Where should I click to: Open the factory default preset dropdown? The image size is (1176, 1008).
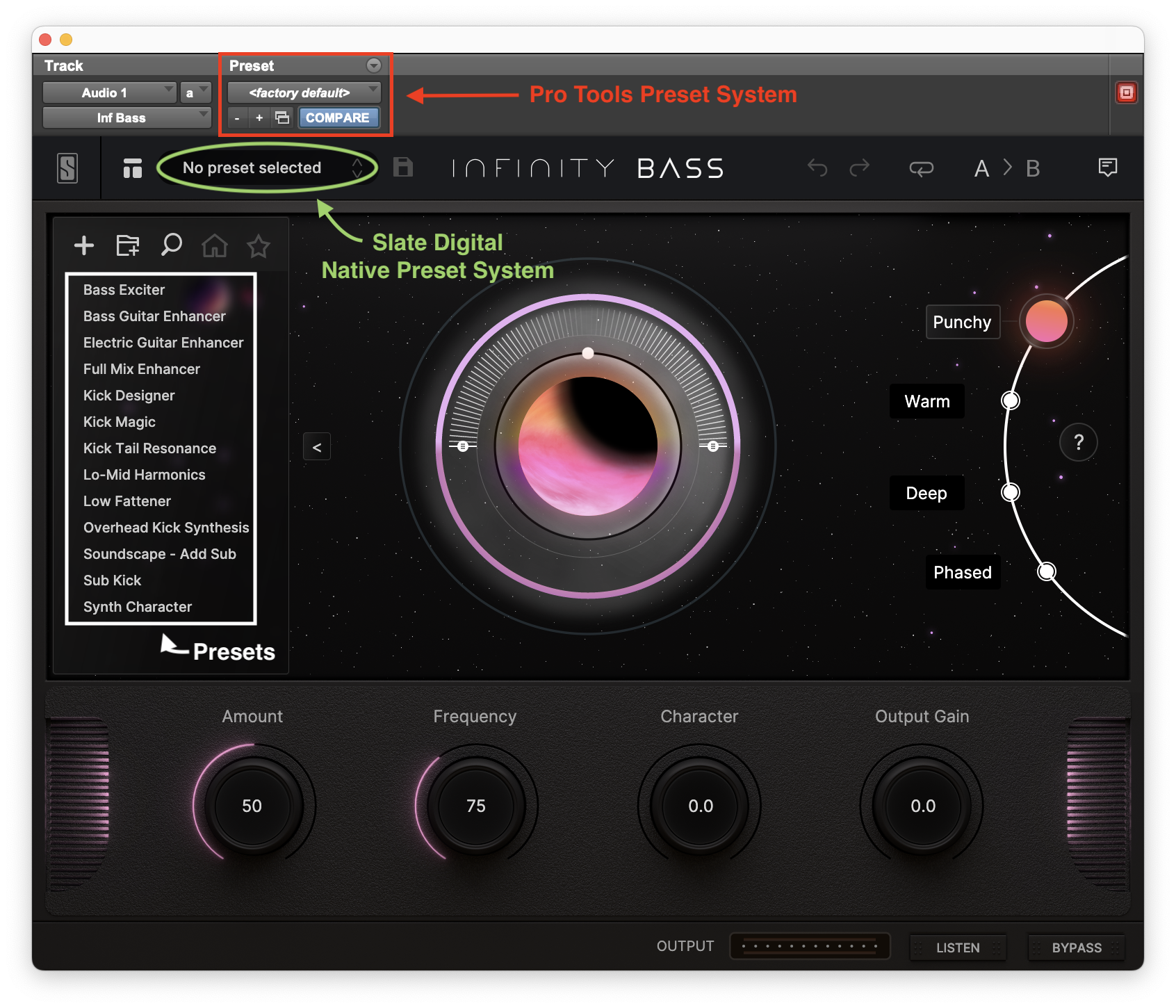(304, 92)
